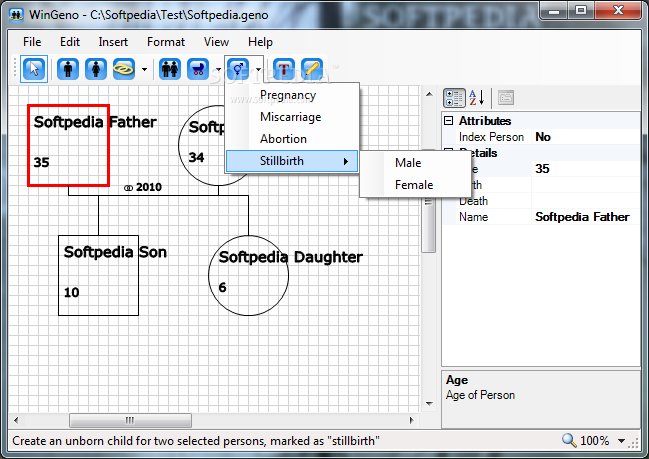Open the 100% zoom dropdown arrow
Screen dimensions: 649x459
coord(621,441)
